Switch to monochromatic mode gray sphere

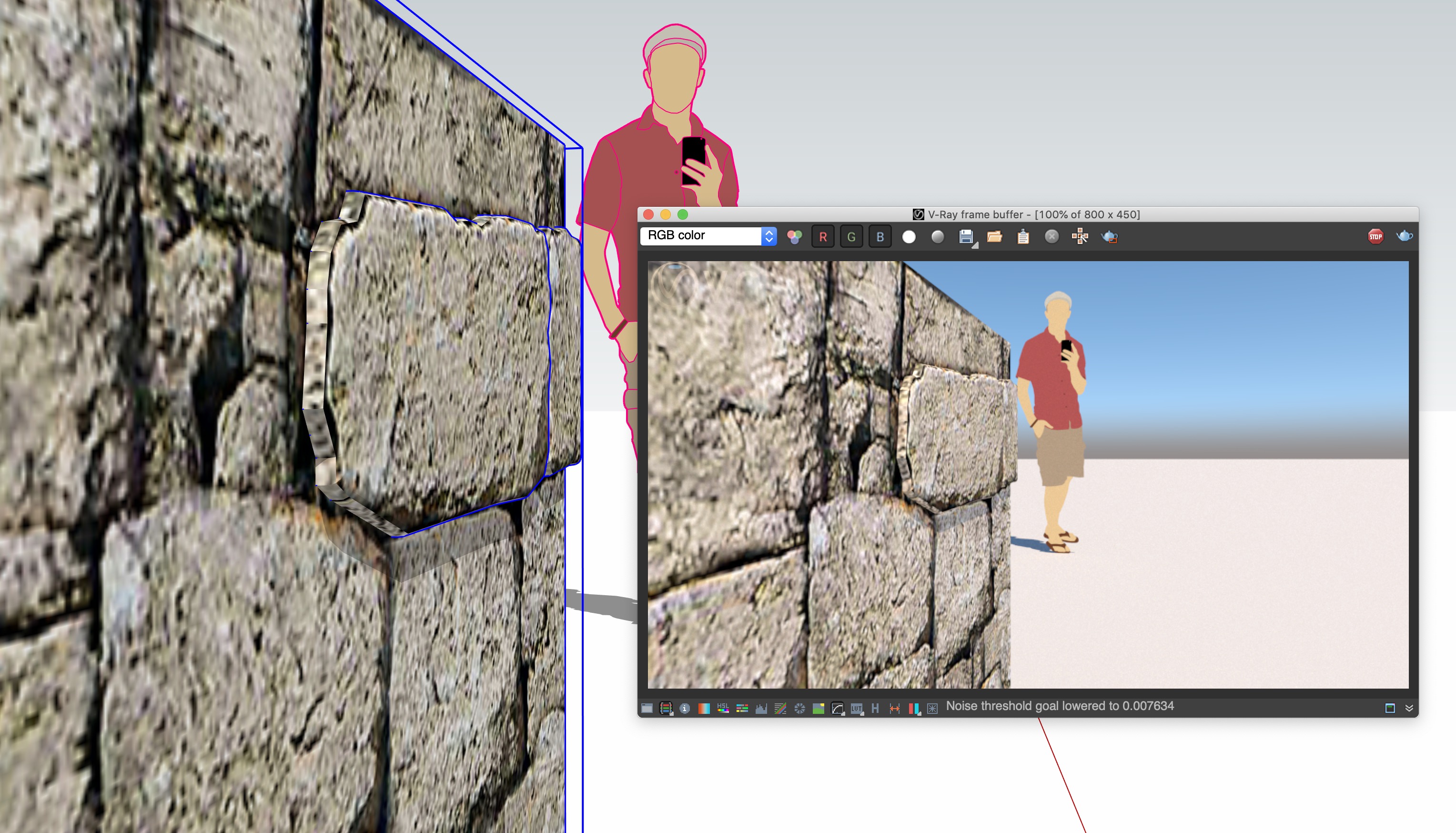(x=937, y=236)
